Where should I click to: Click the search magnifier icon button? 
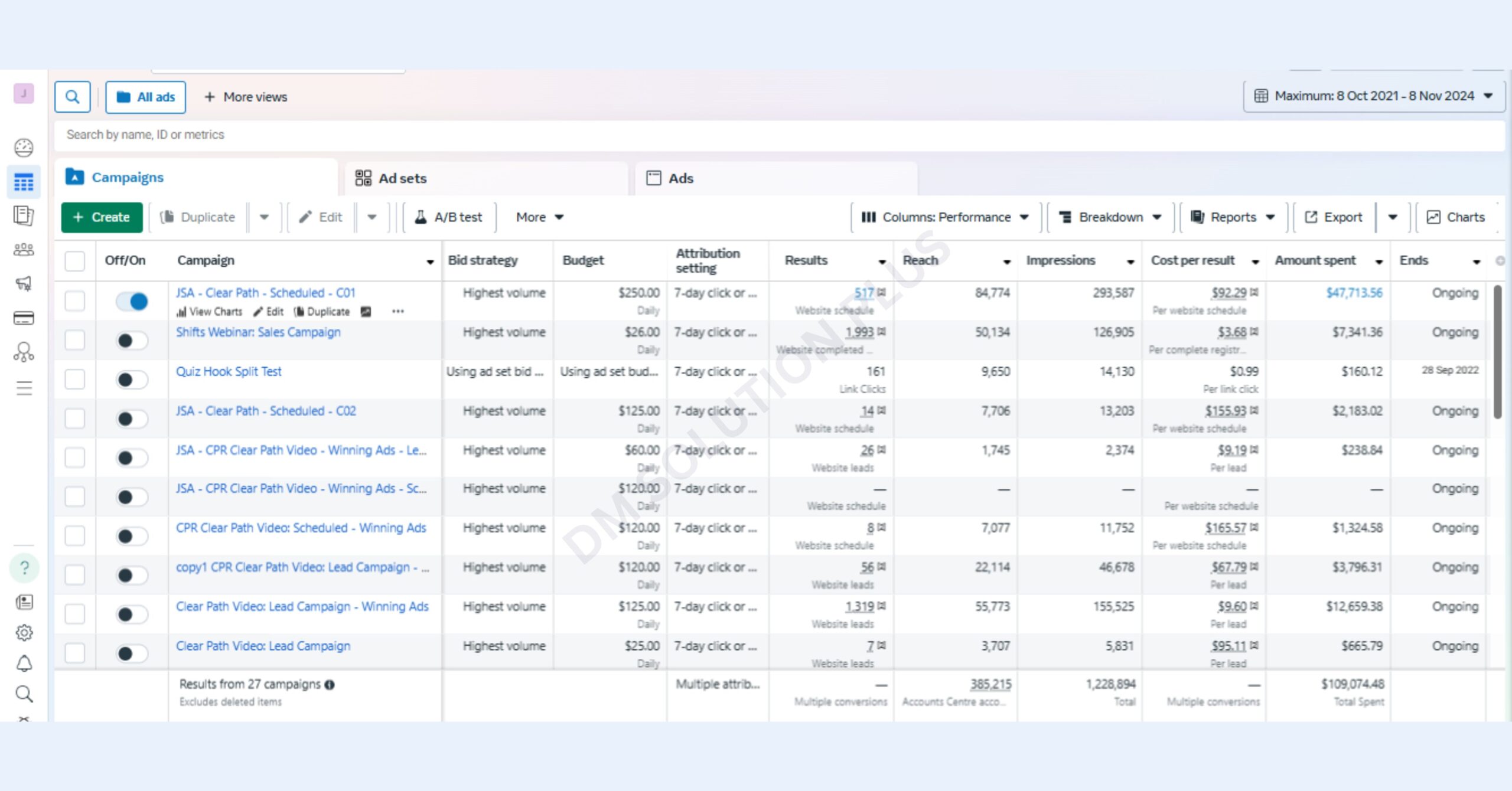click(72, 97)
